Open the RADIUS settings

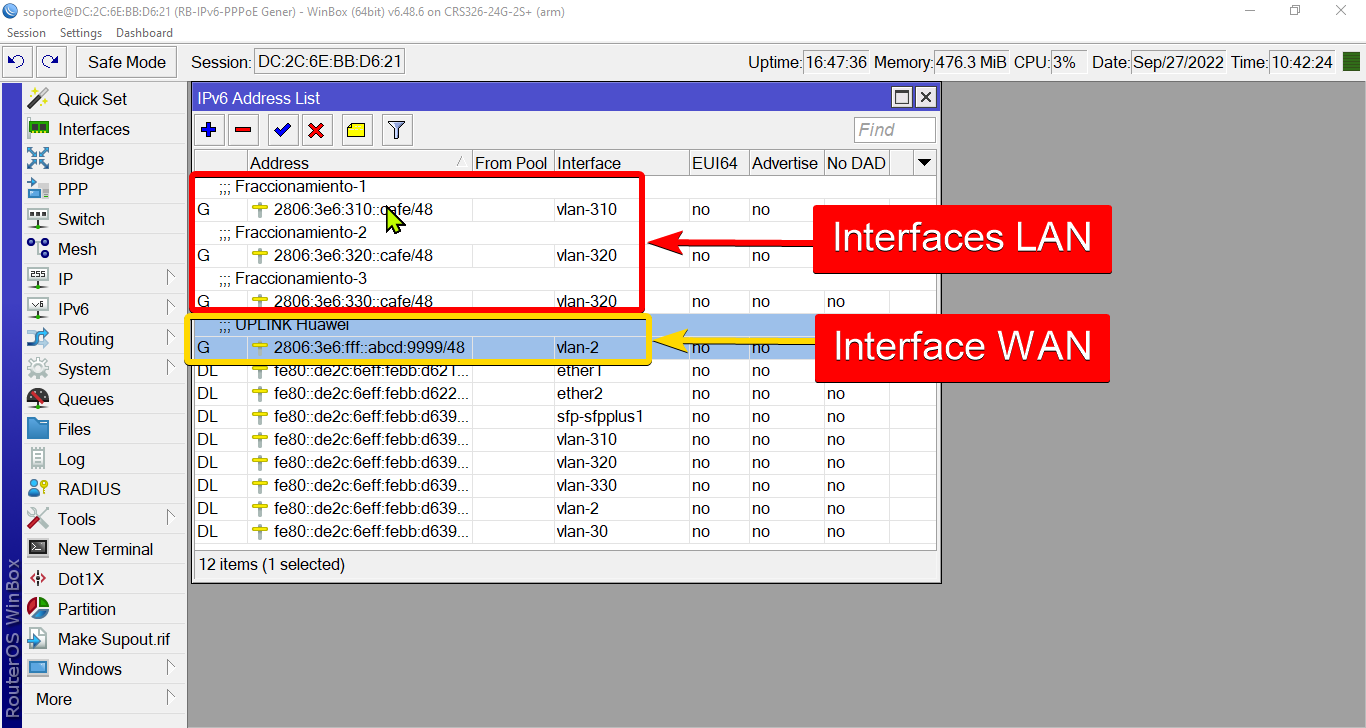(89, 489)
